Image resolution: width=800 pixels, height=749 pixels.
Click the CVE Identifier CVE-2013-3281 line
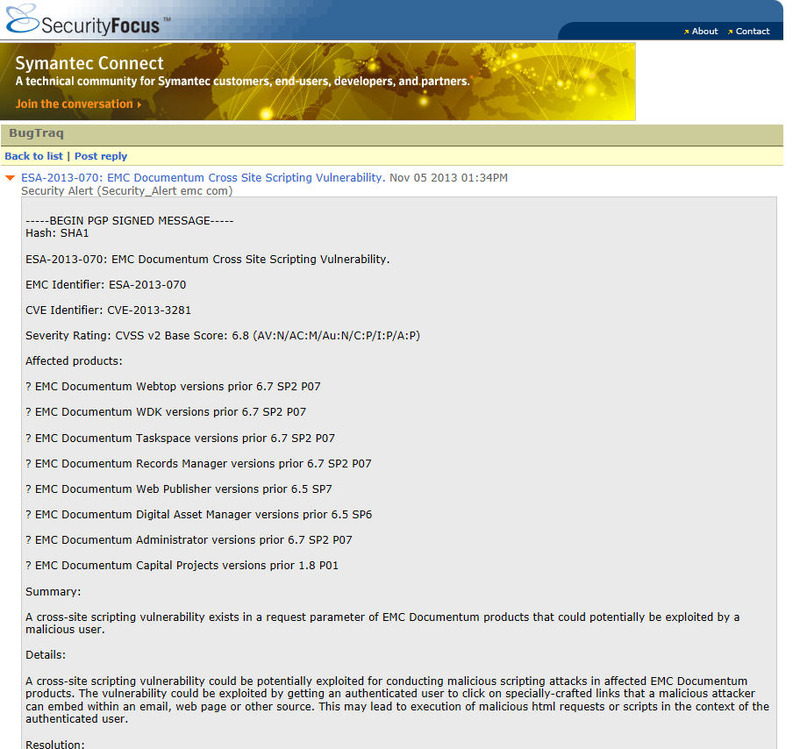coord(108,310)
